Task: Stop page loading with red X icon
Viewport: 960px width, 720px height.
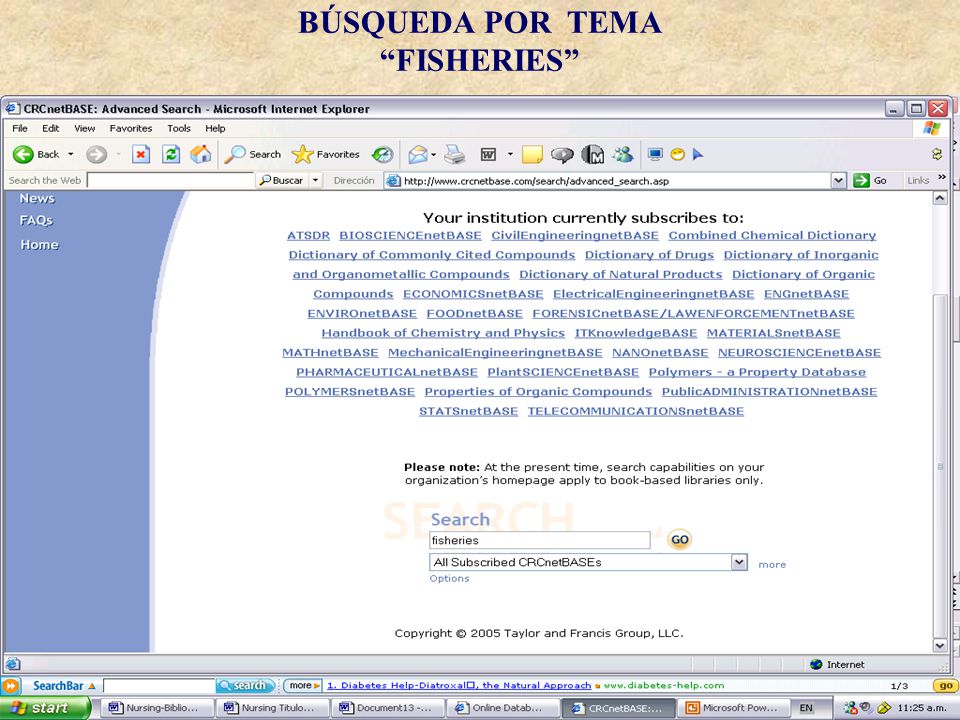Action: [x=141, y=154]
